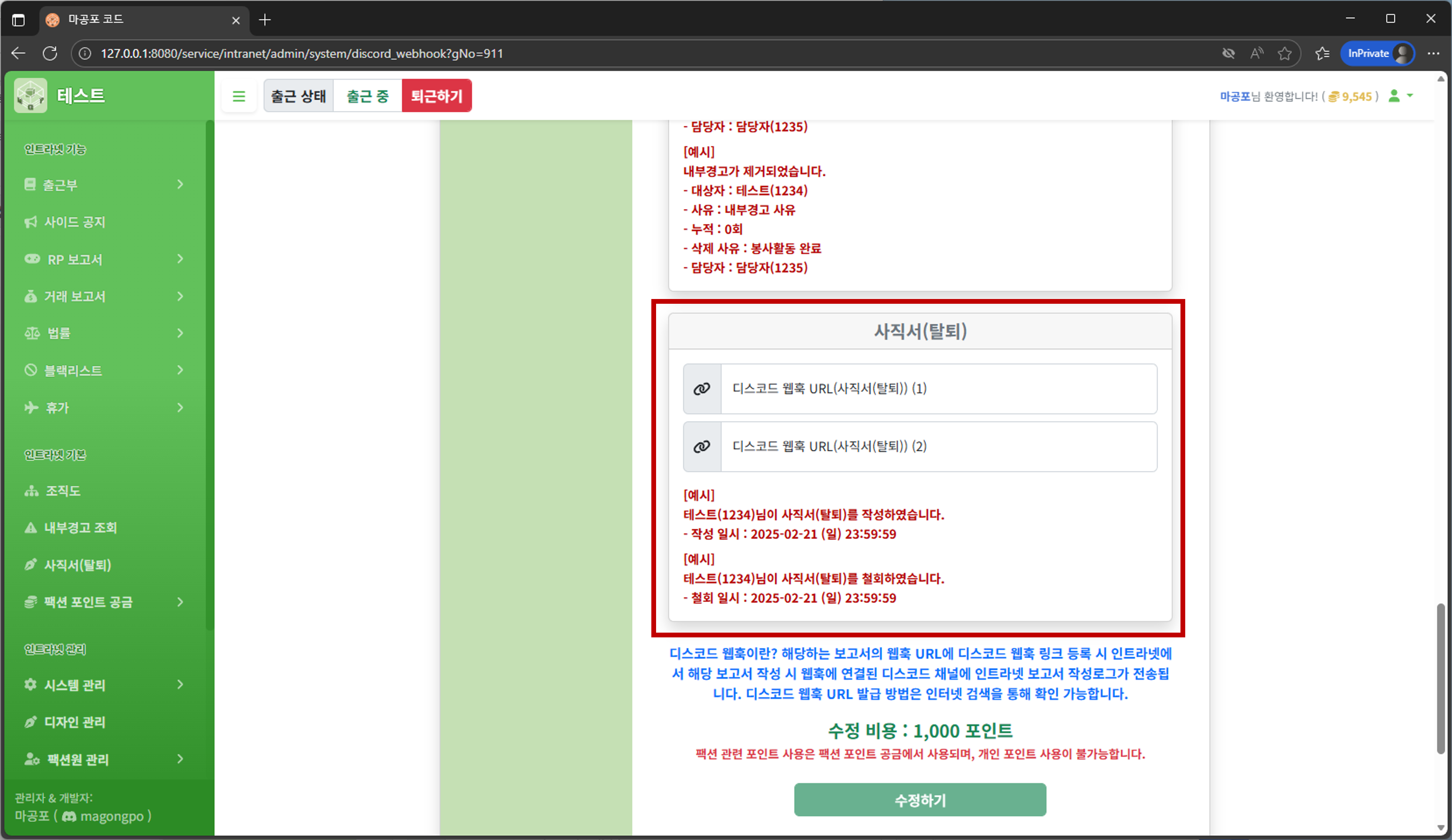Click the 조직도 organization chart icon
This screenshot has height=840, width=1452.
pyautogui.click(x=31, y=490)
